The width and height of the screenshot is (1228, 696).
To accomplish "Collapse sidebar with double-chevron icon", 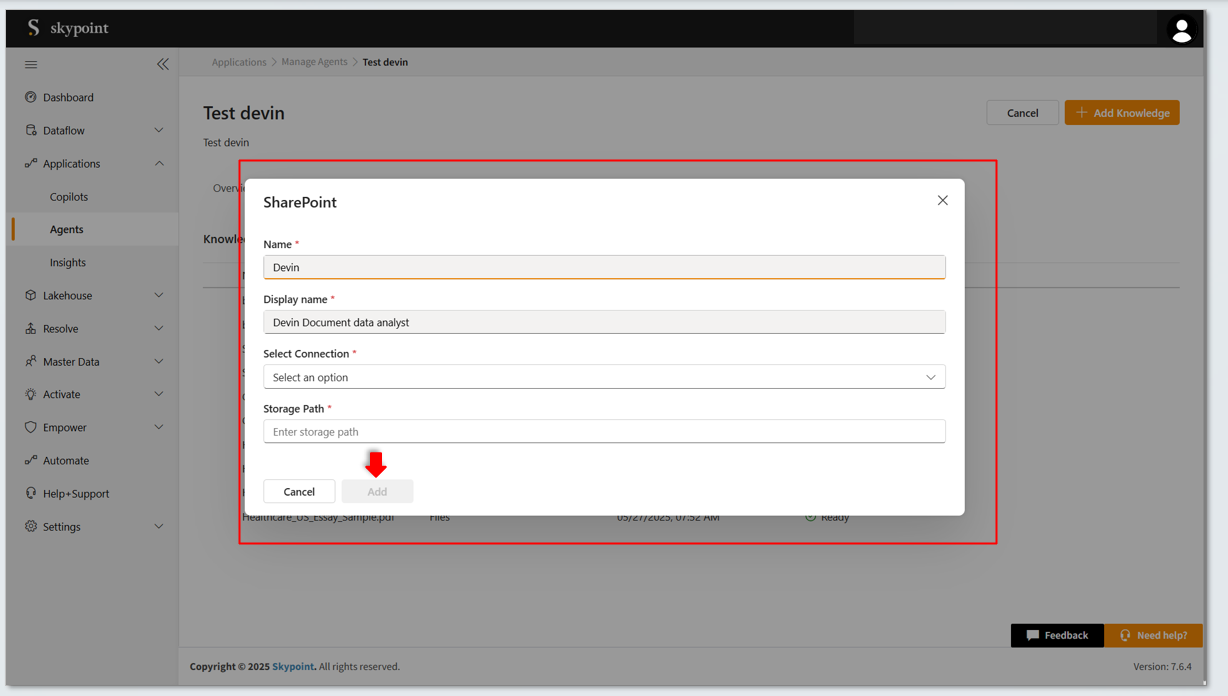I will point(162,64).
